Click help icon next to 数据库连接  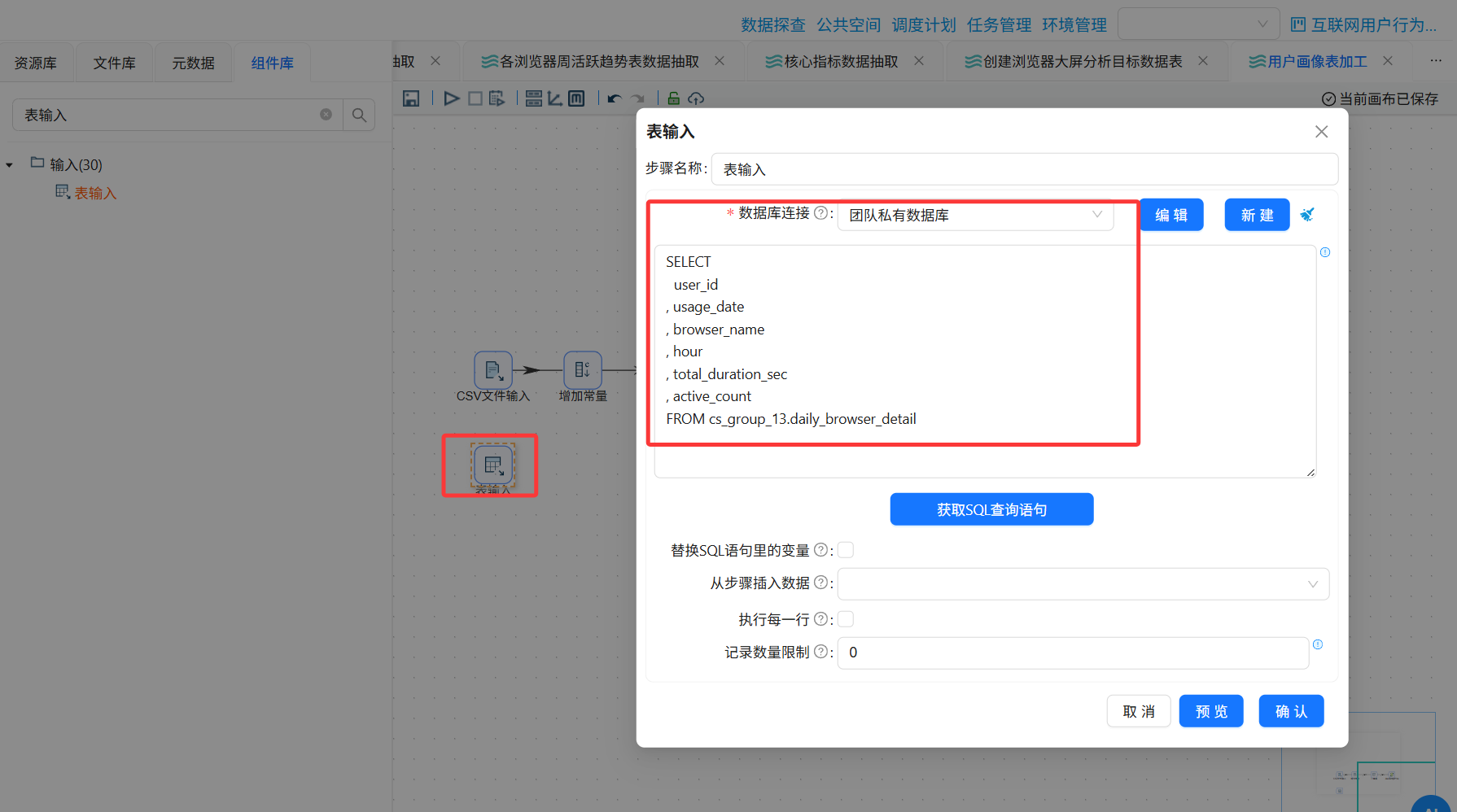click(x=820, y=212)
